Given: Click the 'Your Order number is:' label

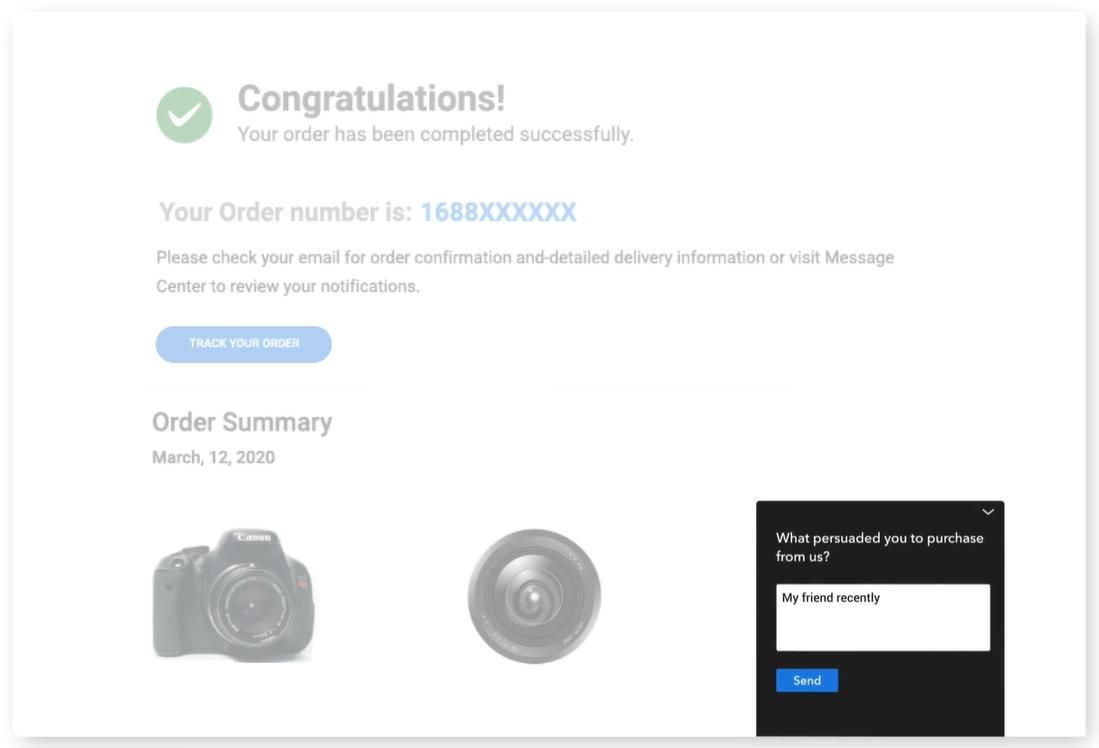Looking at the screenshot, I should tap(285, 212).
